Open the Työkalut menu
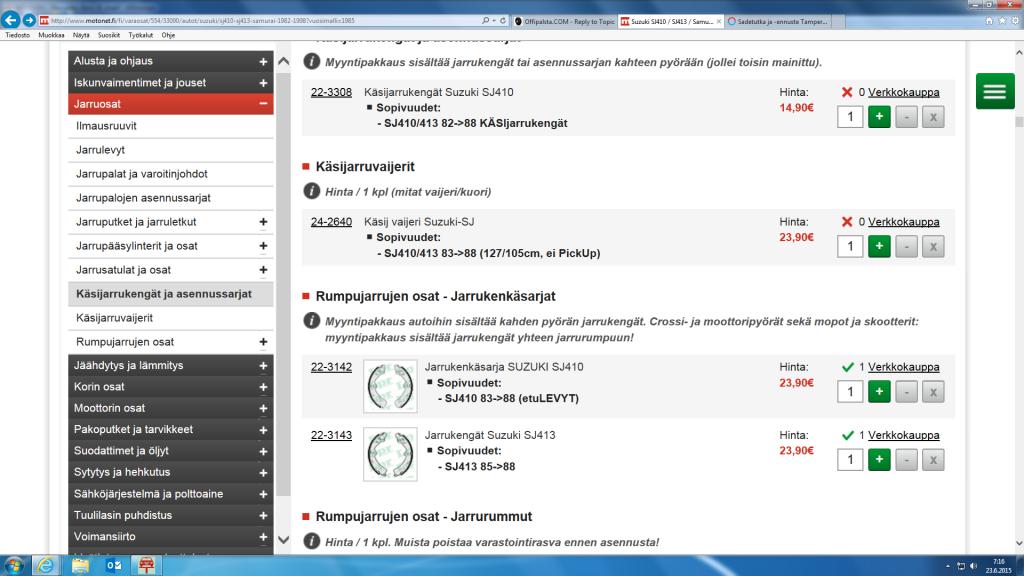Viewport: 1024px width, 576px height. point(140,35)
